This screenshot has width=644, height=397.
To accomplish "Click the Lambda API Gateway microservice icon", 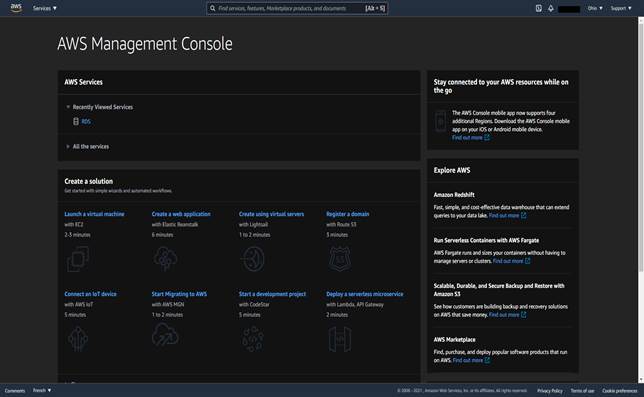I will coord(340,339).
